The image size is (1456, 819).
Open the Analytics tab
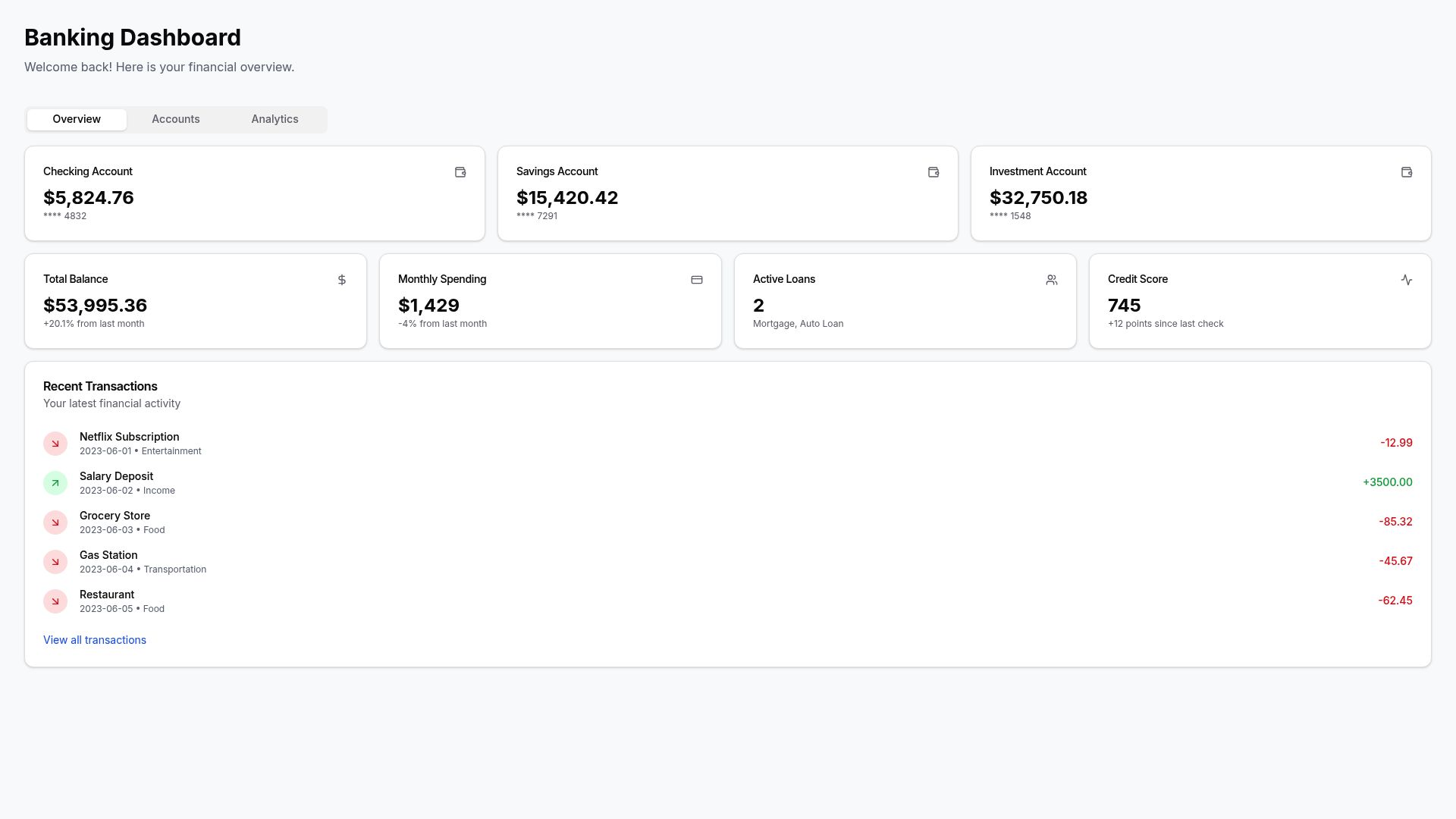click(275, 119)
